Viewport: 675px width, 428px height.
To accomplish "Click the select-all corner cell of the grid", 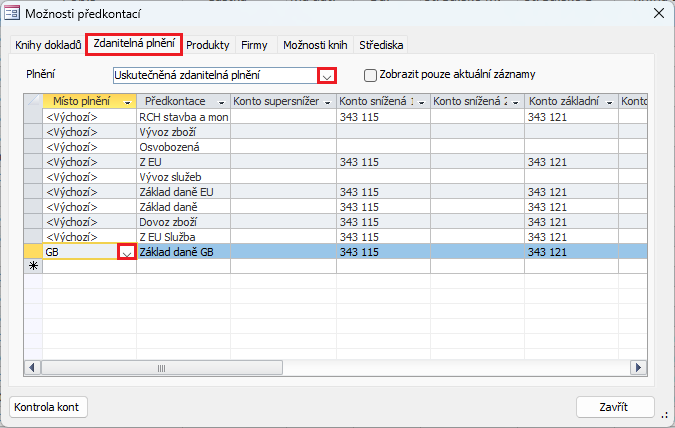I will [33, 102].
